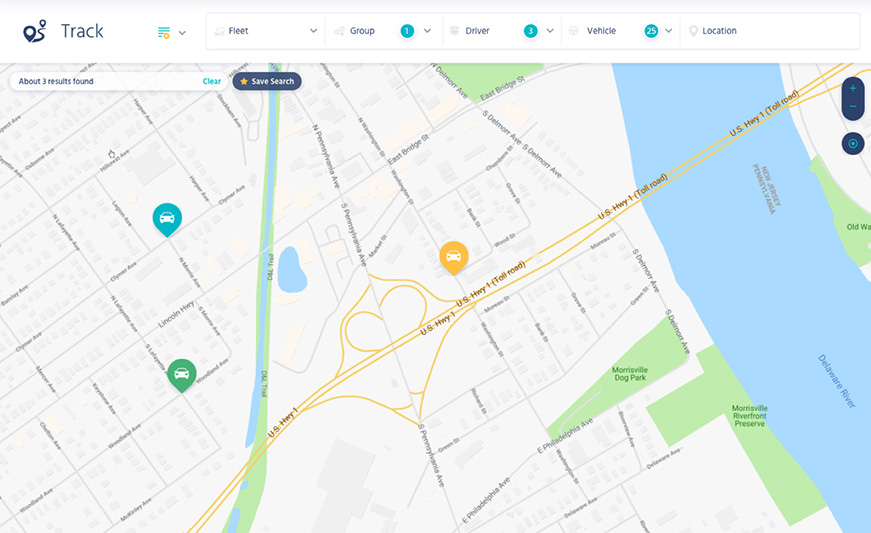Viewport: 871px width, 533px height.
Task: Clear the search results
Action: [212, 81]
